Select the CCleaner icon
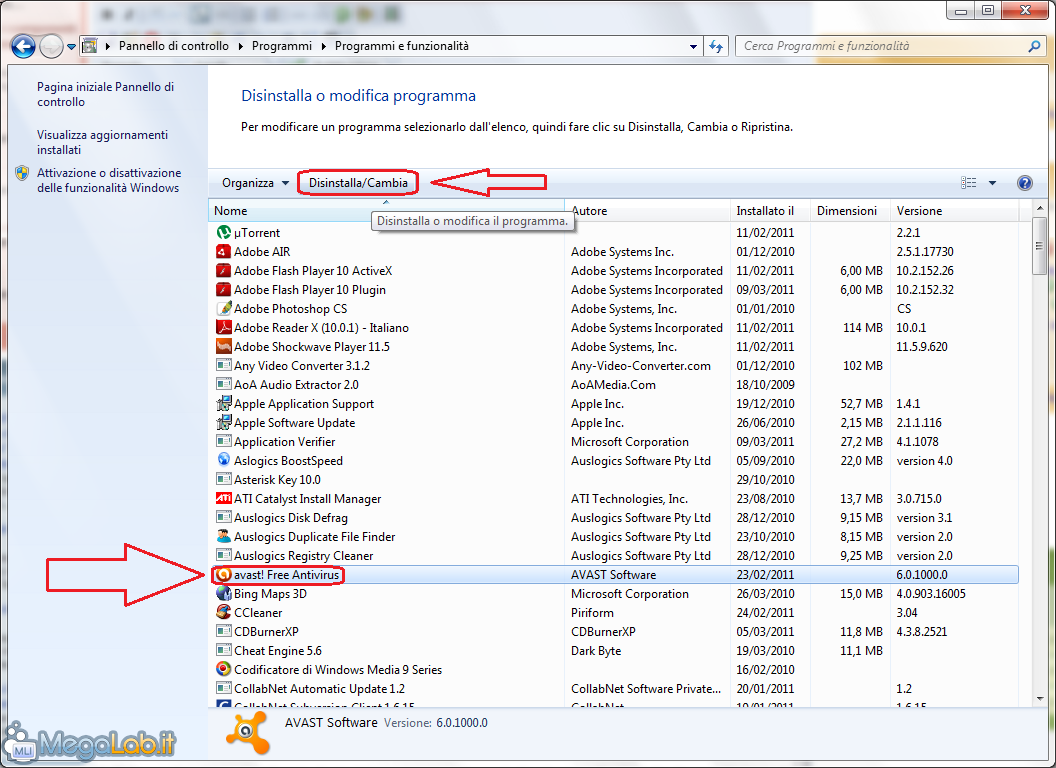The image size is (1056, 768). 224,612
